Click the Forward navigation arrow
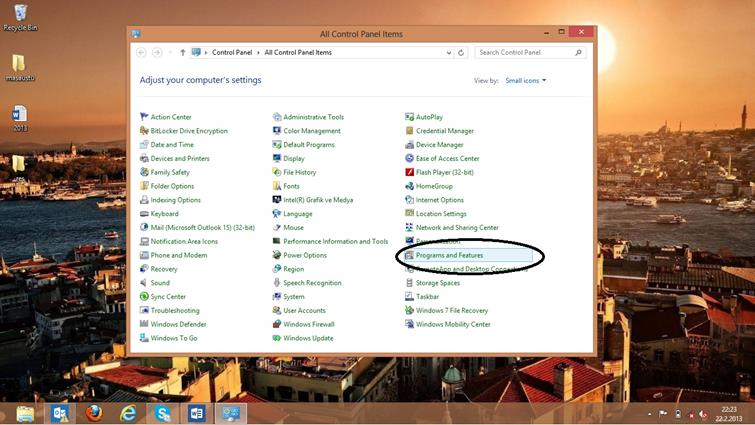The image size is (755, 425). (157, 52)
